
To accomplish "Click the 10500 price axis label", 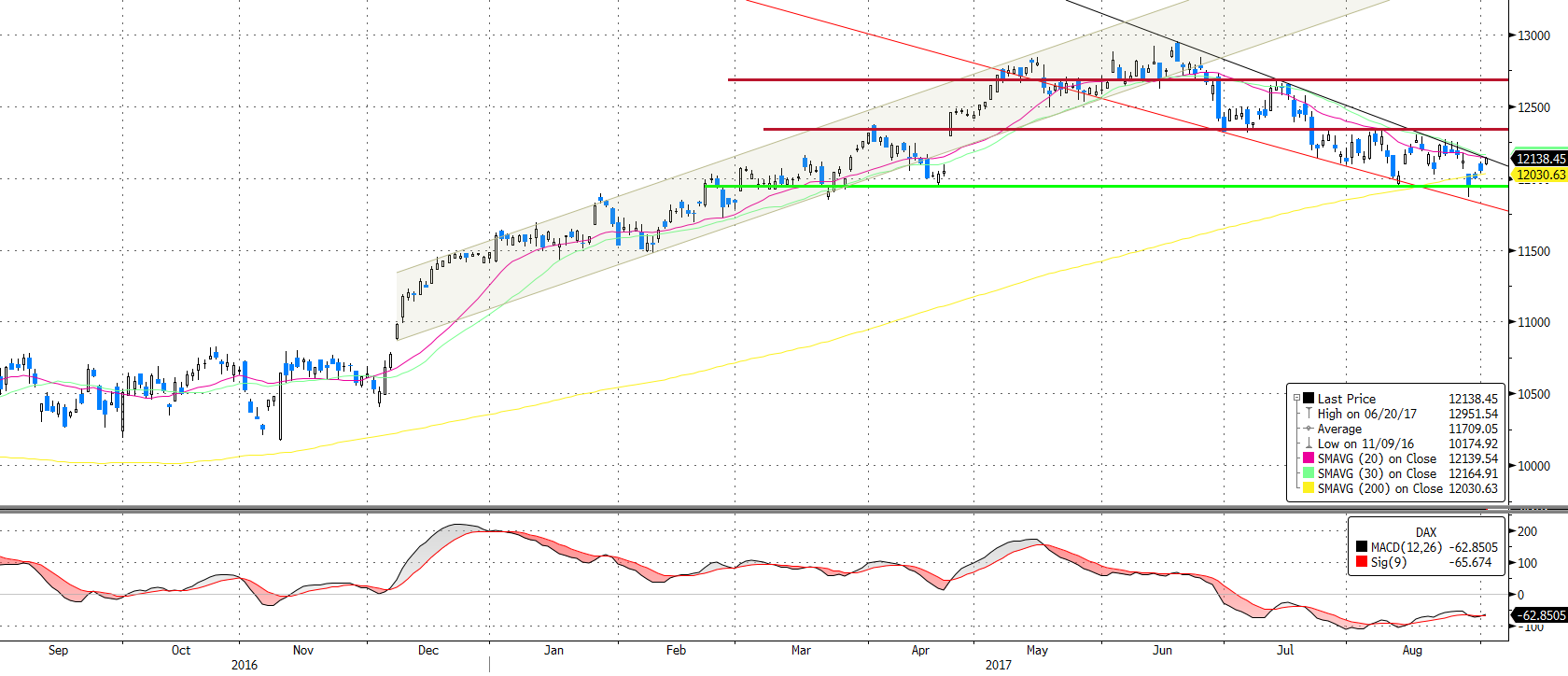I will (x=1533, y=394).
